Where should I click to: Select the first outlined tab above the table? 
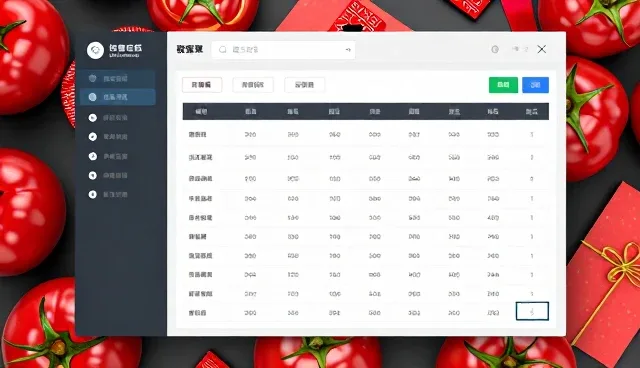[202, 85]
